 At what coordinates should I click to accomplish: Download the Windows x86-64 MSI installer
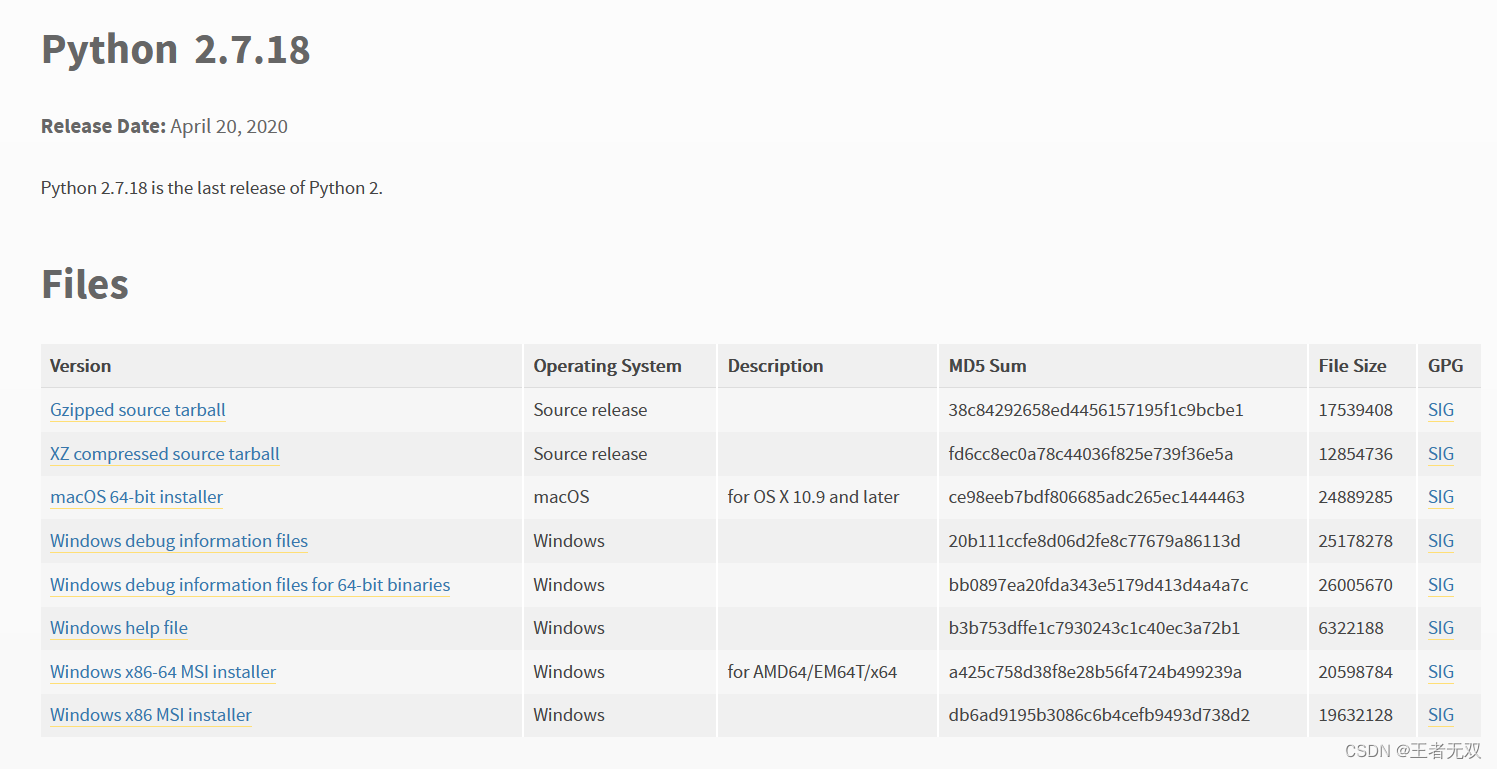[163, 672]
